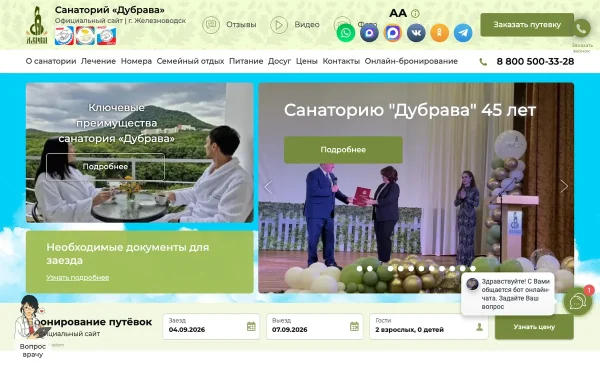Open WhatsApp chat icon
This screenshot has width=600, height=375.
(x=346, y=33)
